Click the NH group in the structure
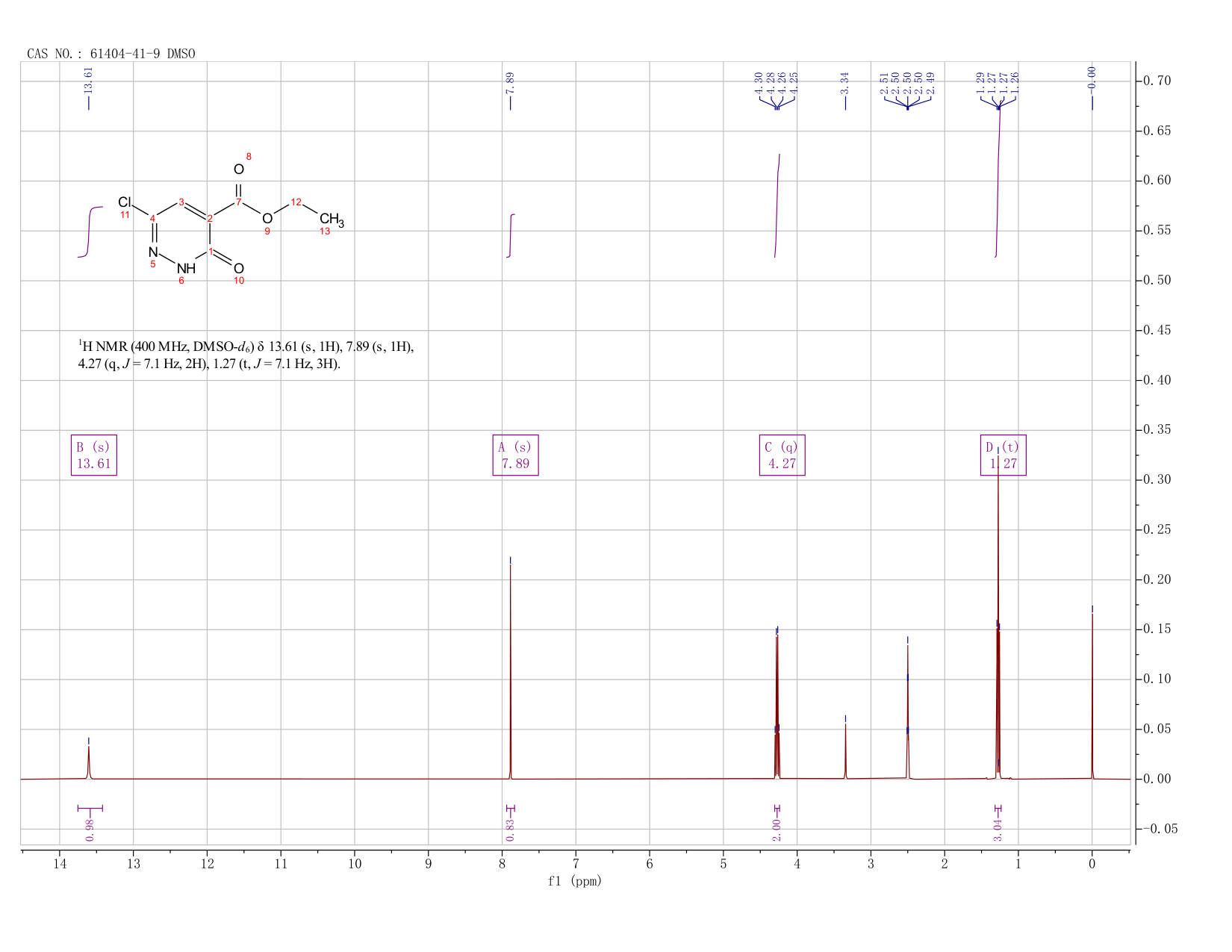 186,268
